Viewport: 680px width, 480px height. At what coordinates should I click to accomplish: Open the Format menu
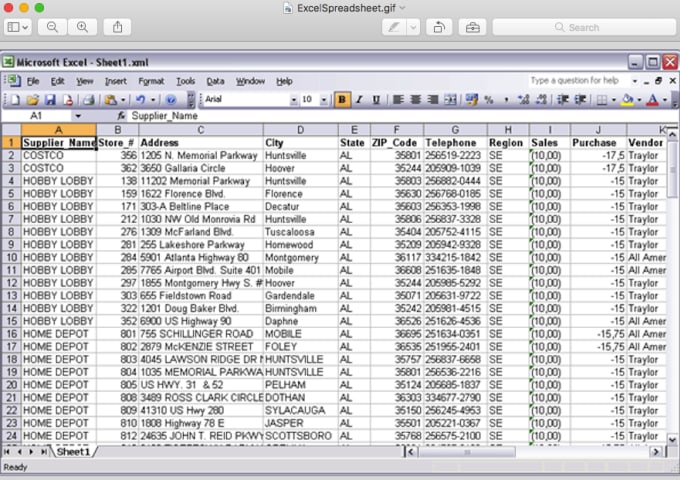pos(151,81)
